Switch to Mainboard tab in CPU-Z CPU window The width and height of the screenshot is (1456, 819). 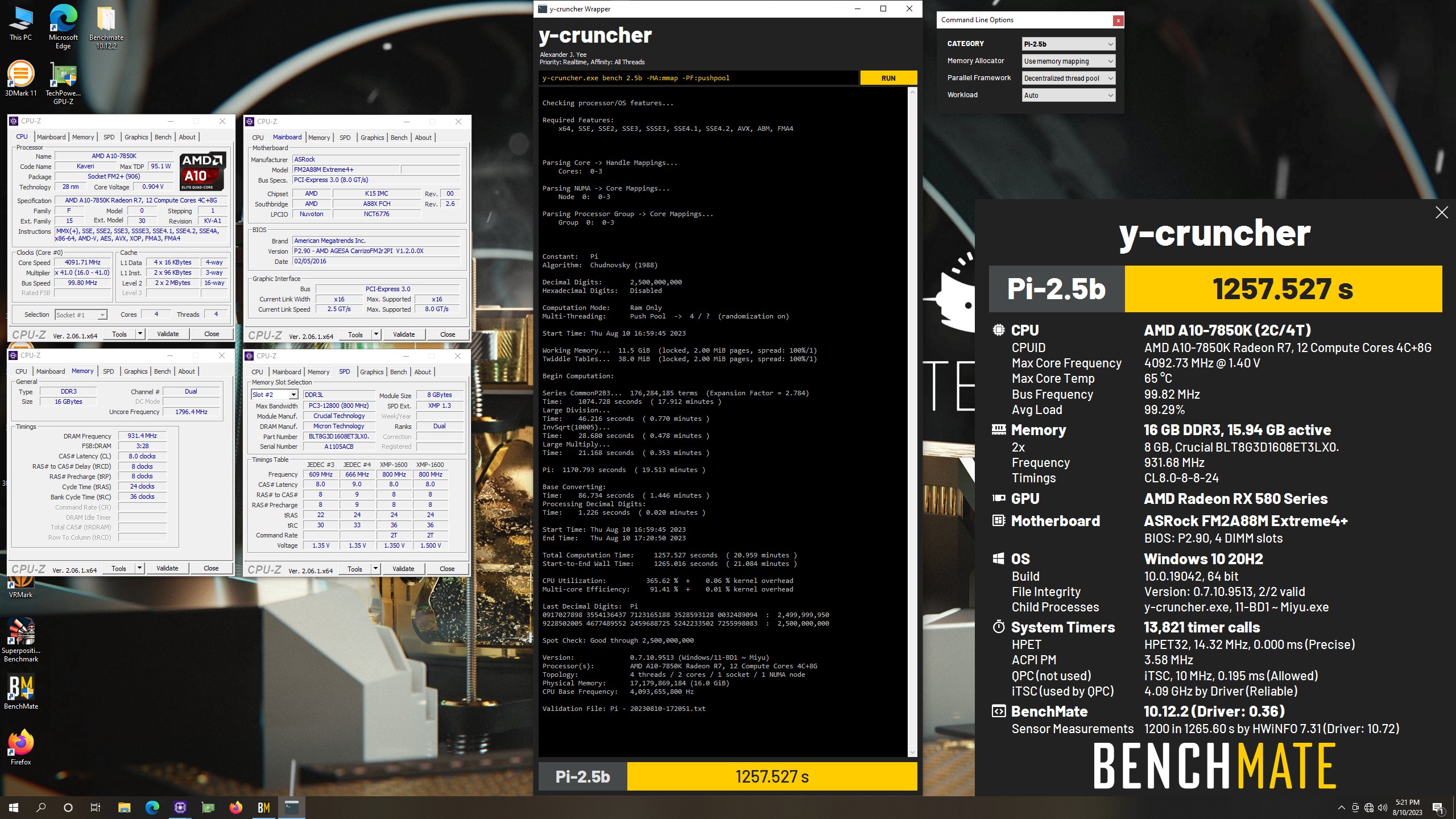[x=51, y=137]
